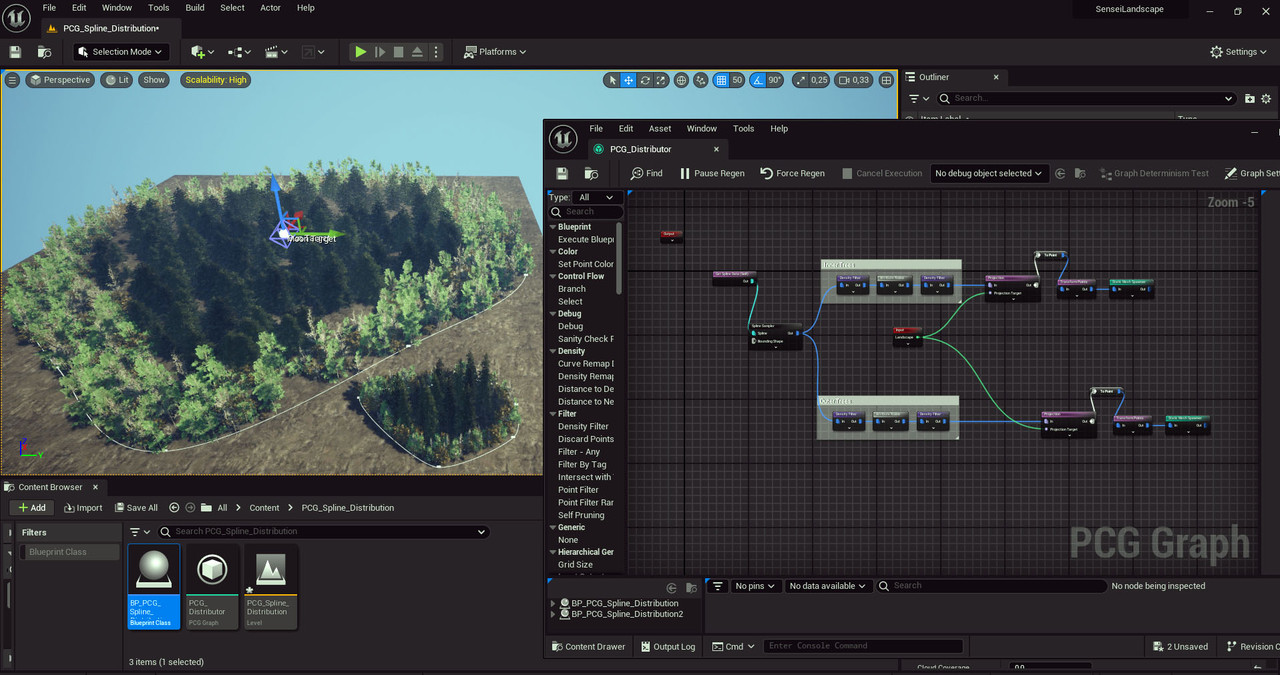1280x675 pixels.
Task: Open the viewport Show flags menu
Action: click(154, 80)
